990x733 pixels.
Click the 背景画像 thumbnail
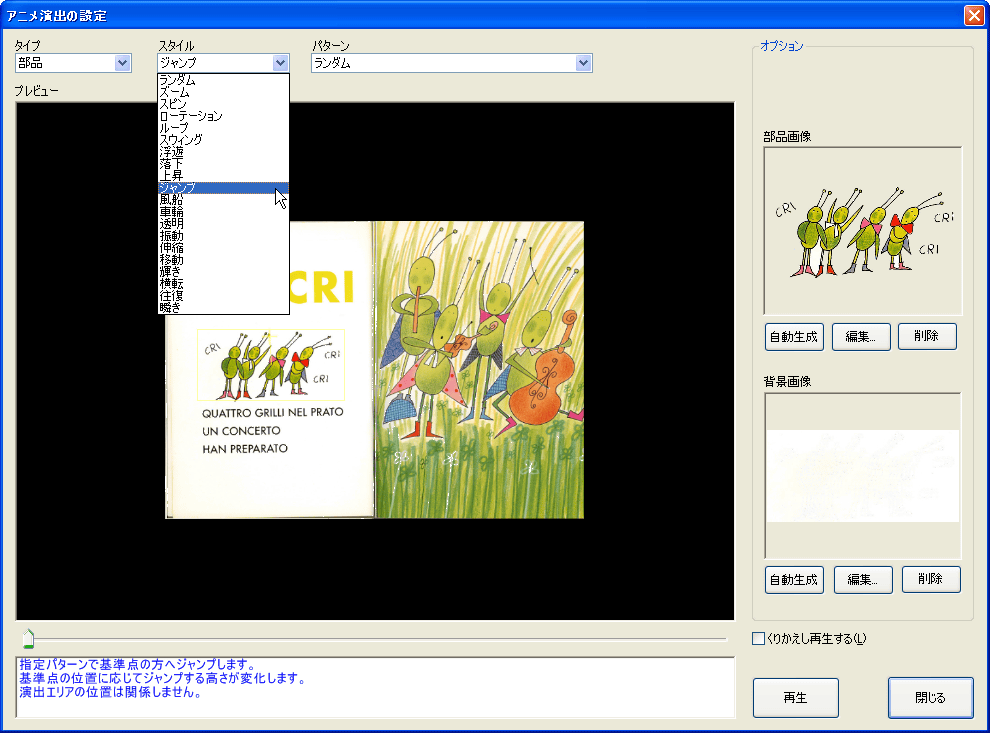pyautogui.click(x=862, y=476)
